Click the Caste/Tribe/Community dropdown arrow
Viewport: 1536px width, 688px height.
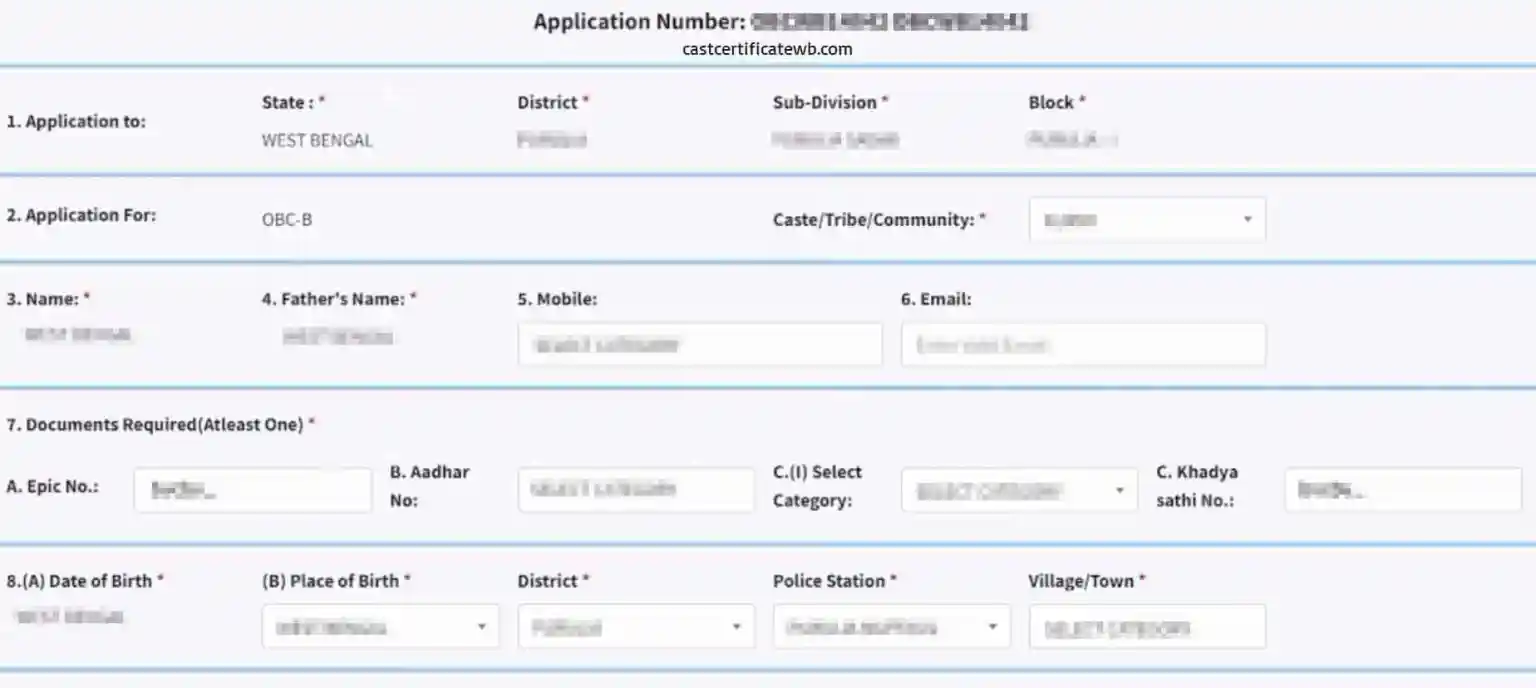1247,219
